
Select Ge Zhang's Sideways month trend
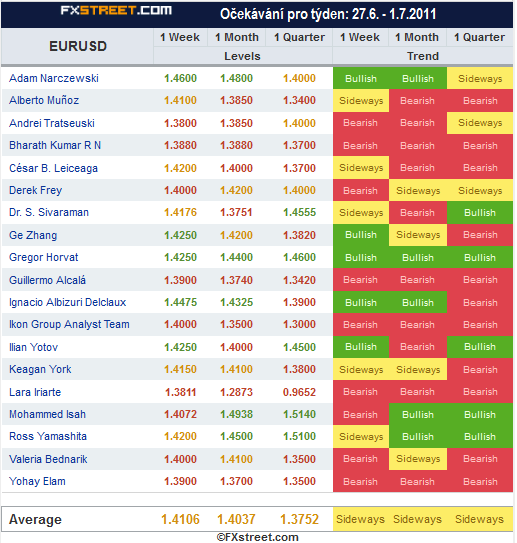[x=418, y=235]
